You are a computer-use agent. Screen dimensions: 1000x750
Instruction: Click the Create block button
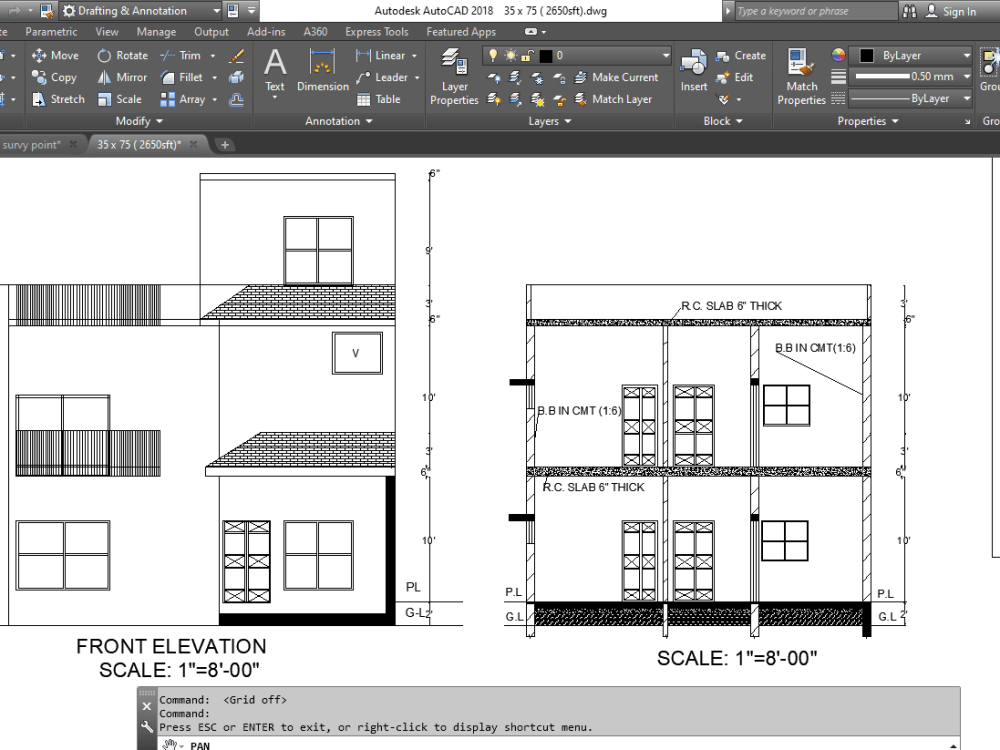point(745,55)
